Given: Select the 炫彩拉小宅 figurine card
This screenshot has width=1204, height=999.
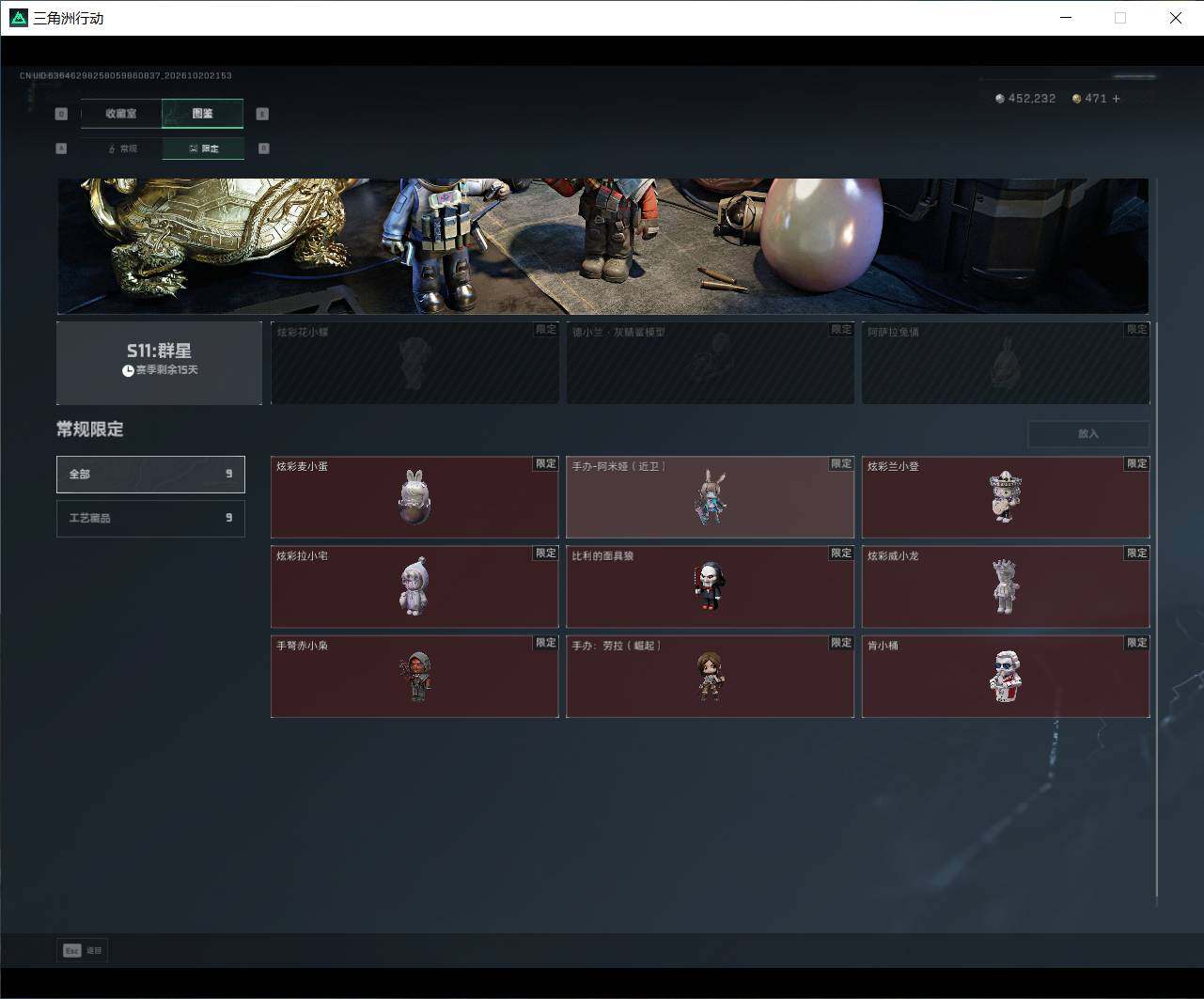Looking at the screenshot, I should (414, 586).
